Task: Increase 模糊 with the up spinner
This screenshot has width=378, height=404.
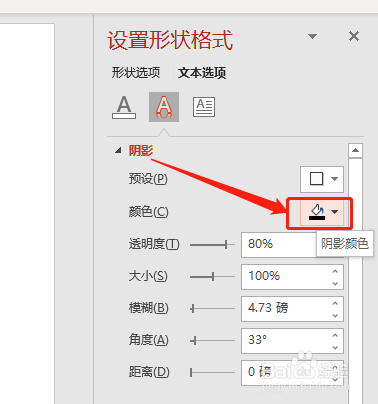Action: [335, 303]
